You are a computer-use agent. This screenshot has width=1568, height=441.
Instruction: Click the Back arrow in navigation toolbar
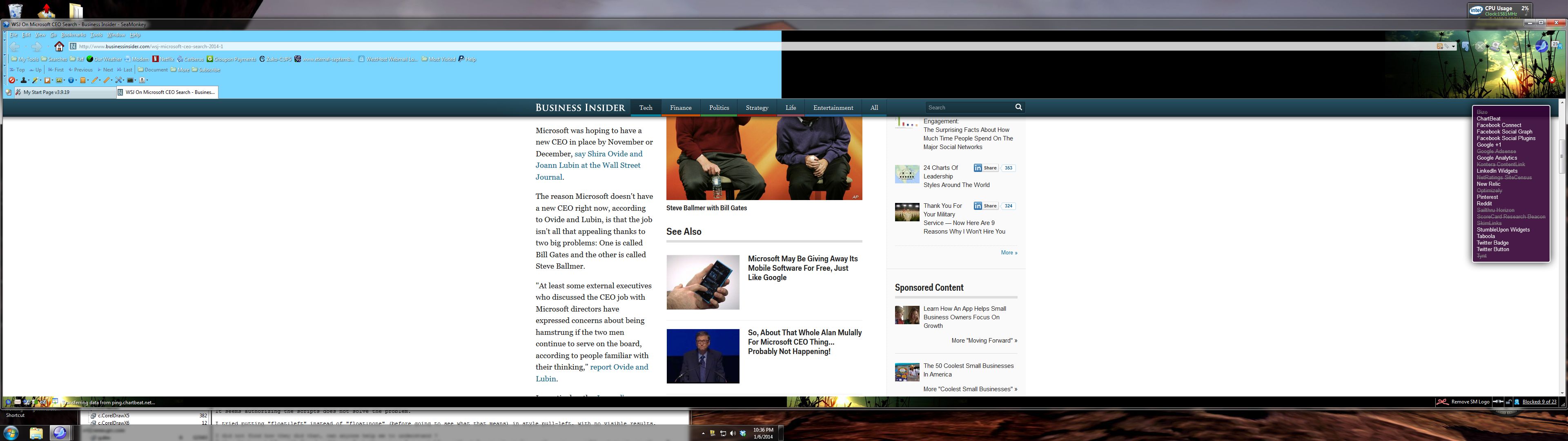15,46
